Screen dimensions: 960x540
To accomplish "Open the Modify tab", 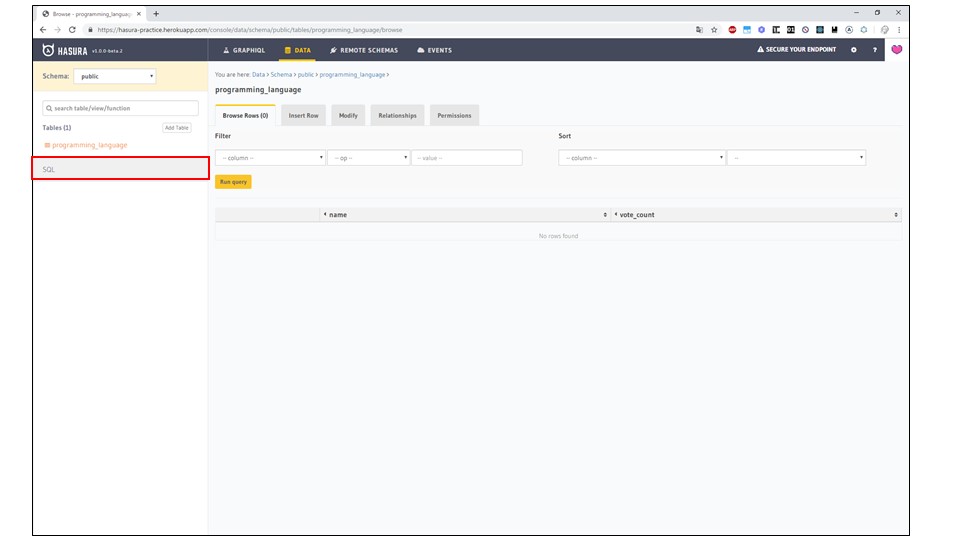I will pos(348,115).
